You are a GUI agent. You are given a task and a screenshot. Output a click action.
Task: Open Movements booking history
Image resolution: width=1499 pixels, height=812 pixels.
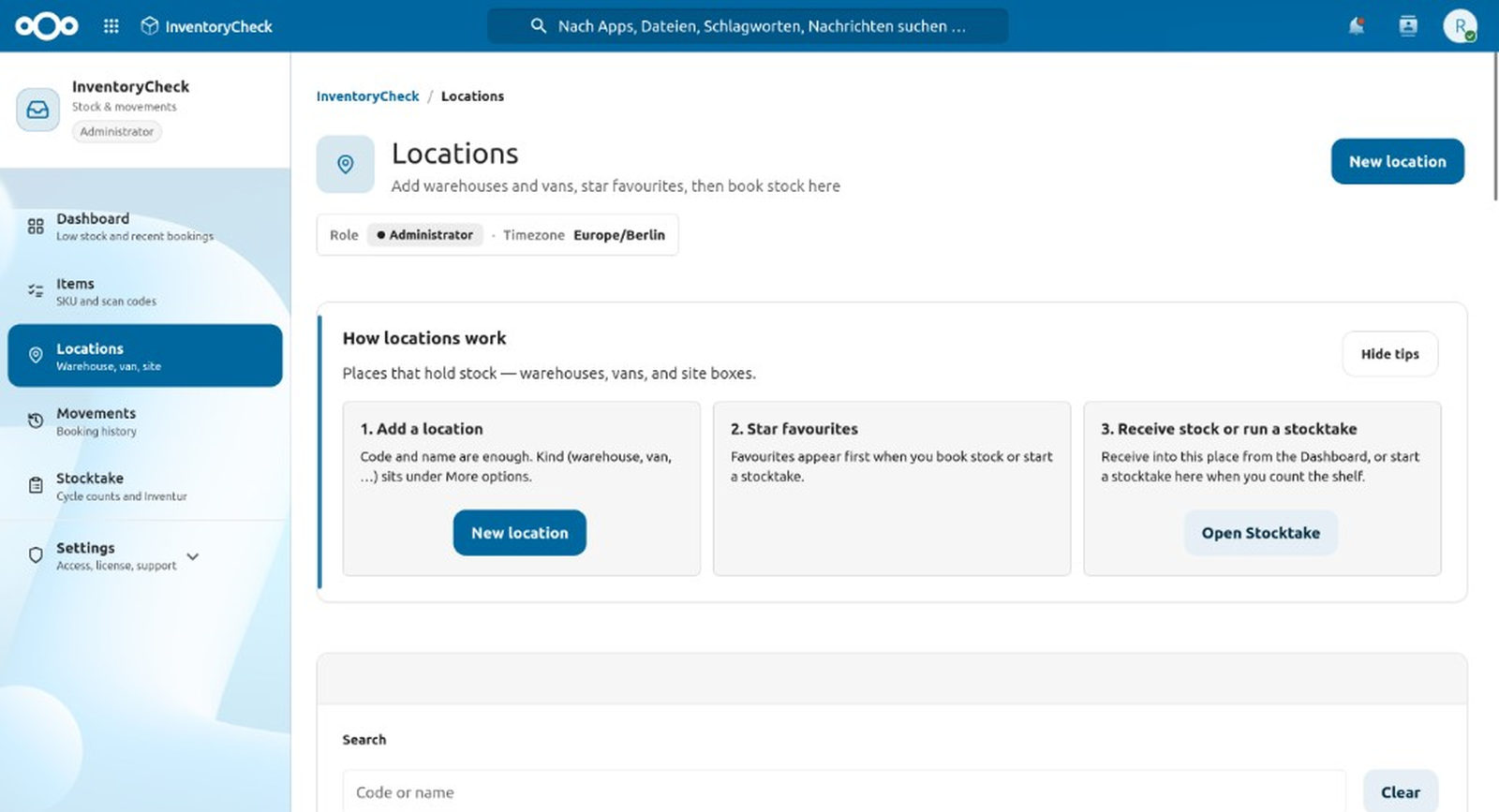pos(145,421)
